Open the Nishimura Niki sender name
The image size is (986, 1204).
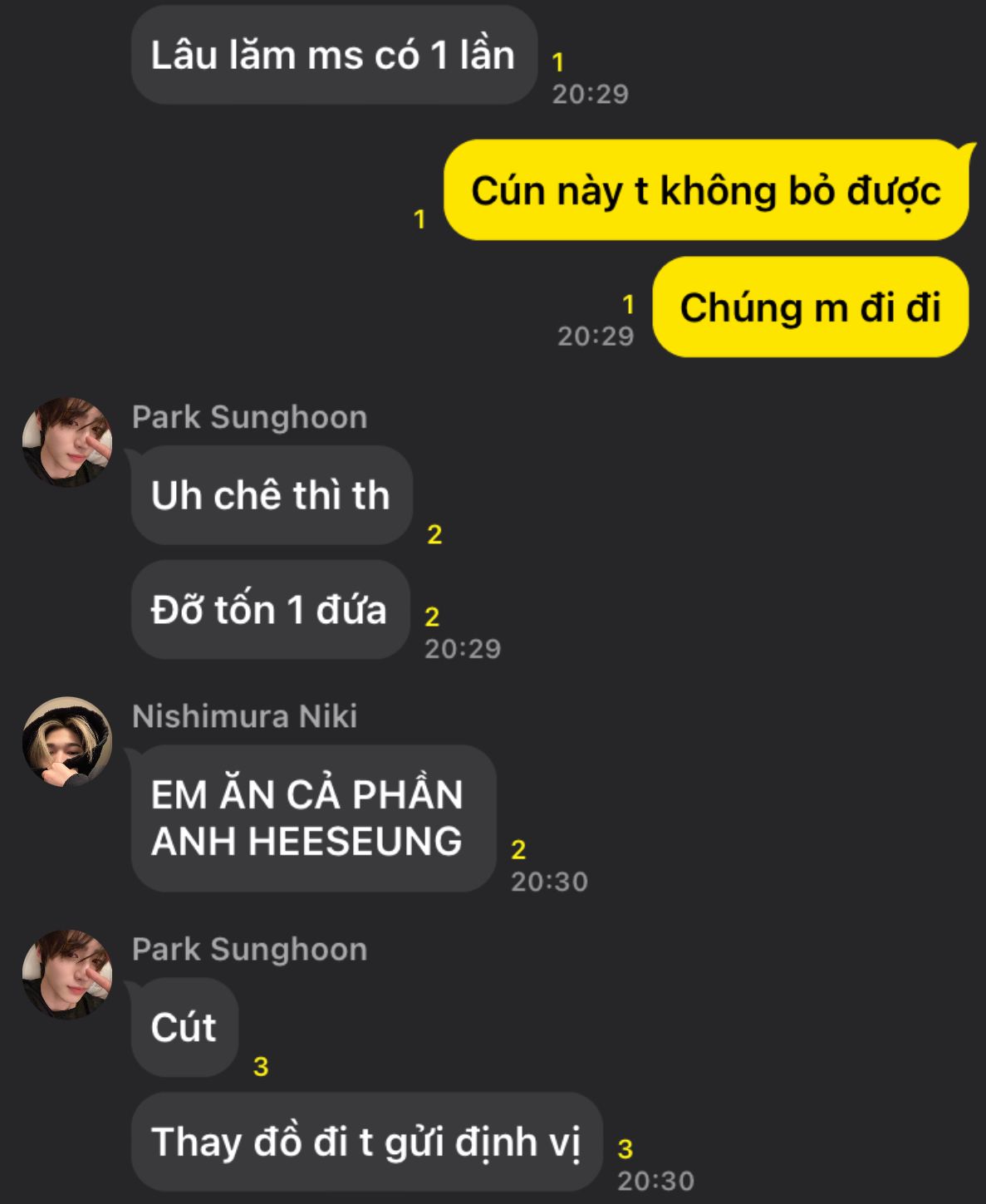click(245, 716)
